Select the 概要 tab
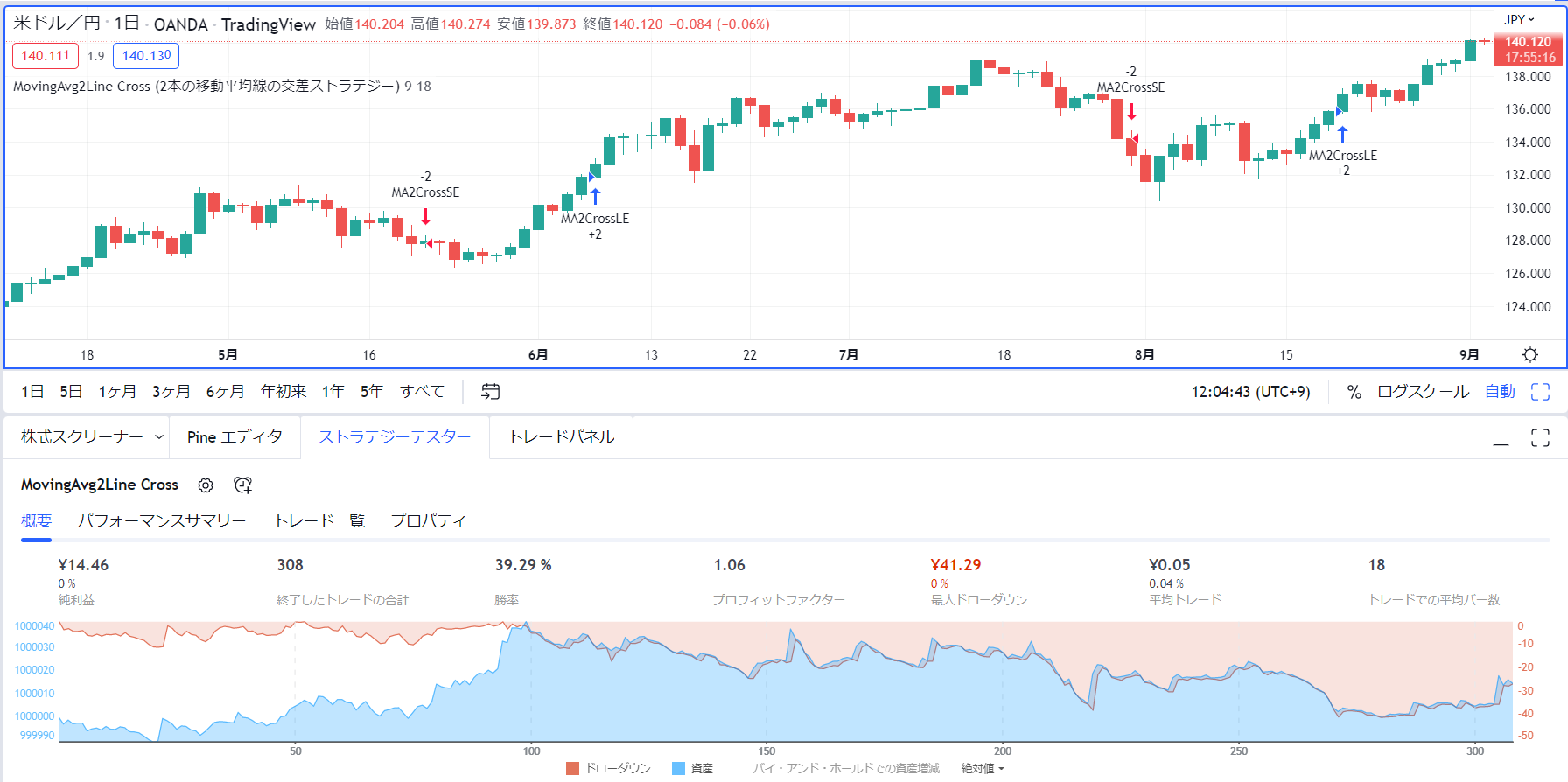This screenshot has width=1568, height=782. click(x=37, y=520)
